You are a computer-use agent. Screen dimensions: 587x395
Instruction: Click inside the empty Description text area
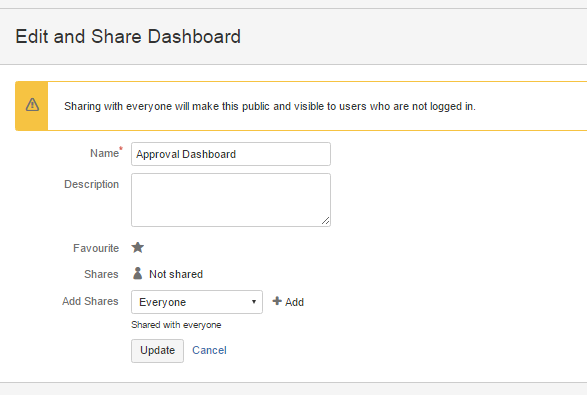[x=231, y=200]
